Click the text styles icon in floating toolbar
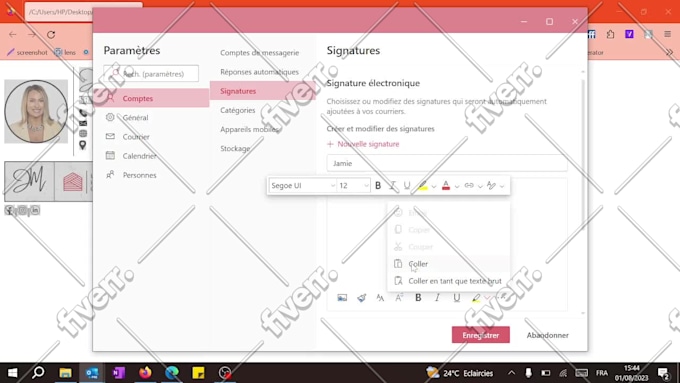Image resolution: width=680 pixels, height=383 pixels. coord(491,186)
